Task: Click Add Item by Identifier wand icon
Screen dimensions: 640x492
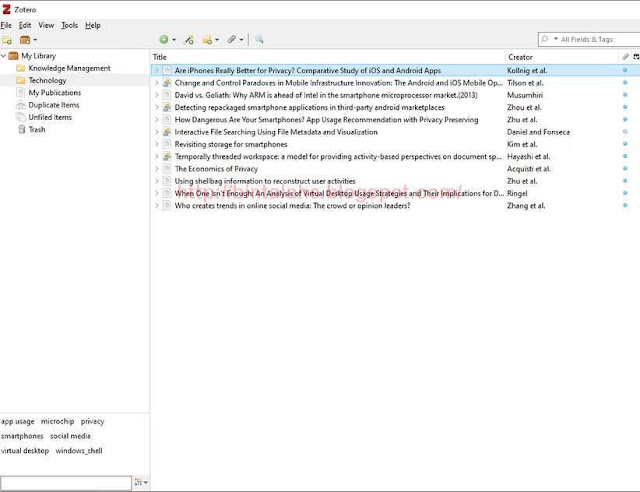Action: point(189,40)
